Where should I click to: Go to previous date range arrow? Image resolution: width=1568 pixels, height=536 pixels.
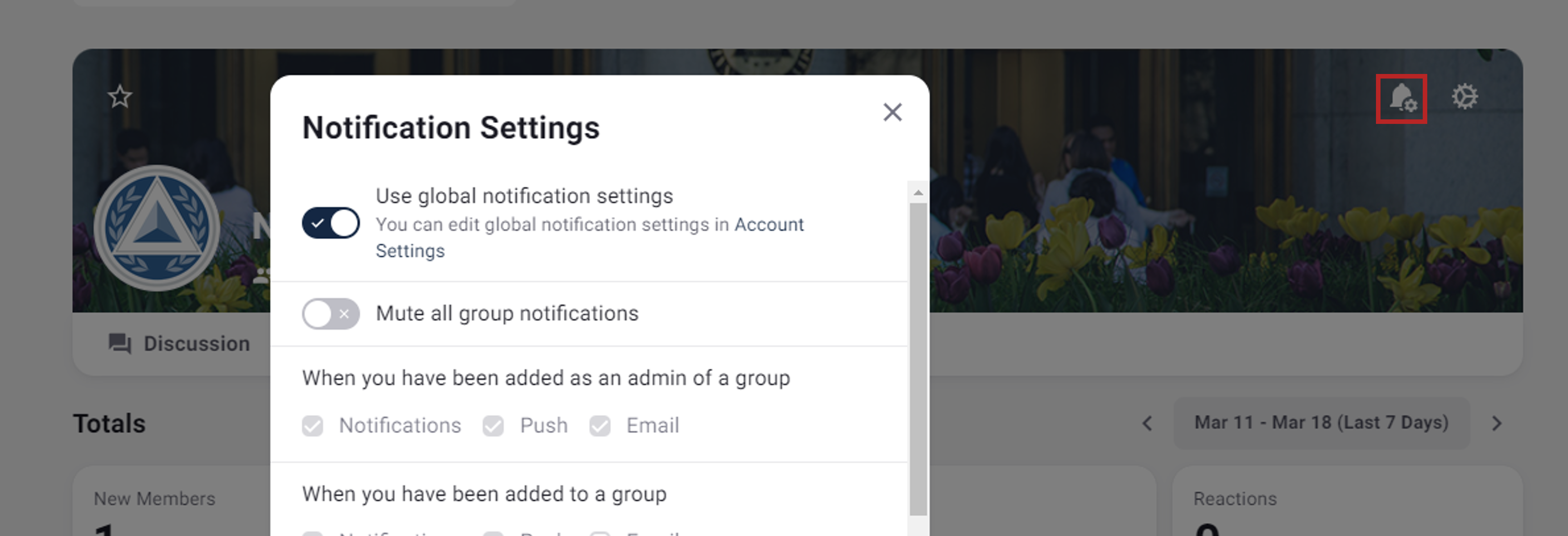click(1147, 423)
